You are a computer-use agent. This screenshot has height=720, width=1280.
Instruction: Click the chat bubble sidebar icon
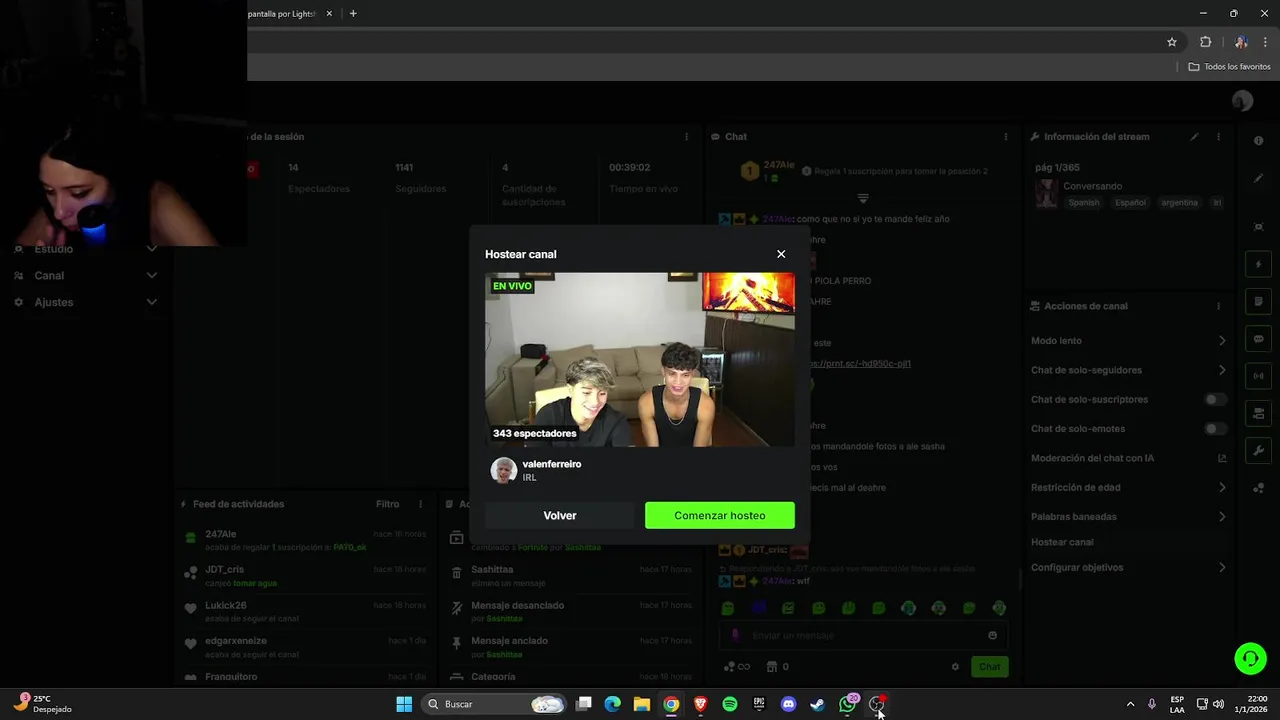tap(1258, 339)
